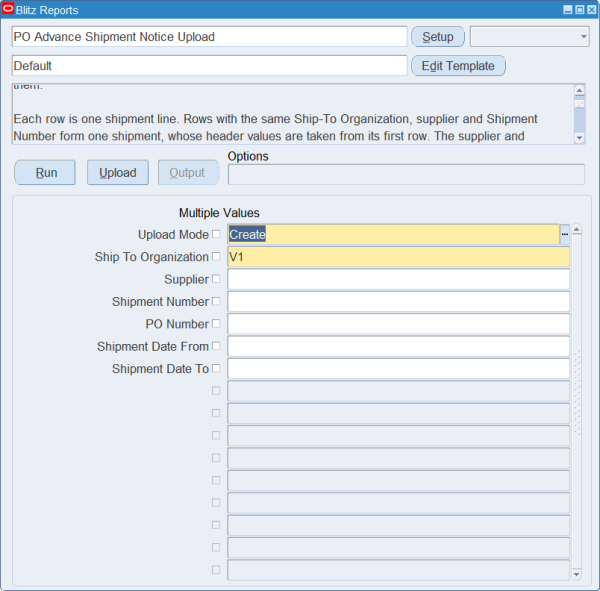
Task: Click the report name field PO Advance Shipment Notice Upload
Action: [209, 37]
